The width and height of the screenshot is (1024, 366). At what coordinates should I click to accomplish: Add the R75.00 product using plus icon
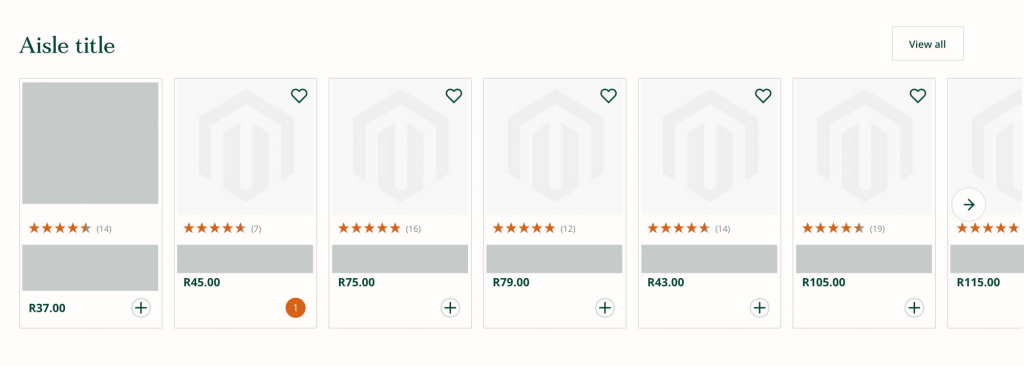click(x=450, y=307)
